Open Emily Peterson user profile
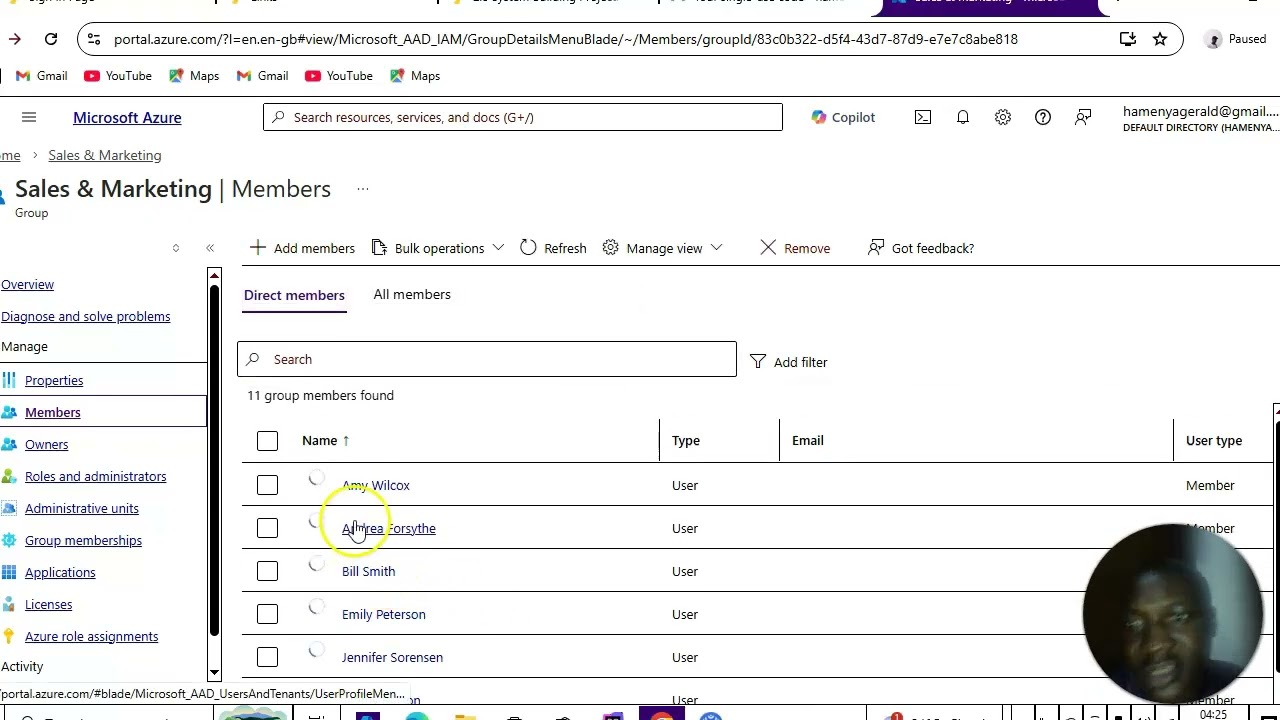 click(x=384, y=614)
